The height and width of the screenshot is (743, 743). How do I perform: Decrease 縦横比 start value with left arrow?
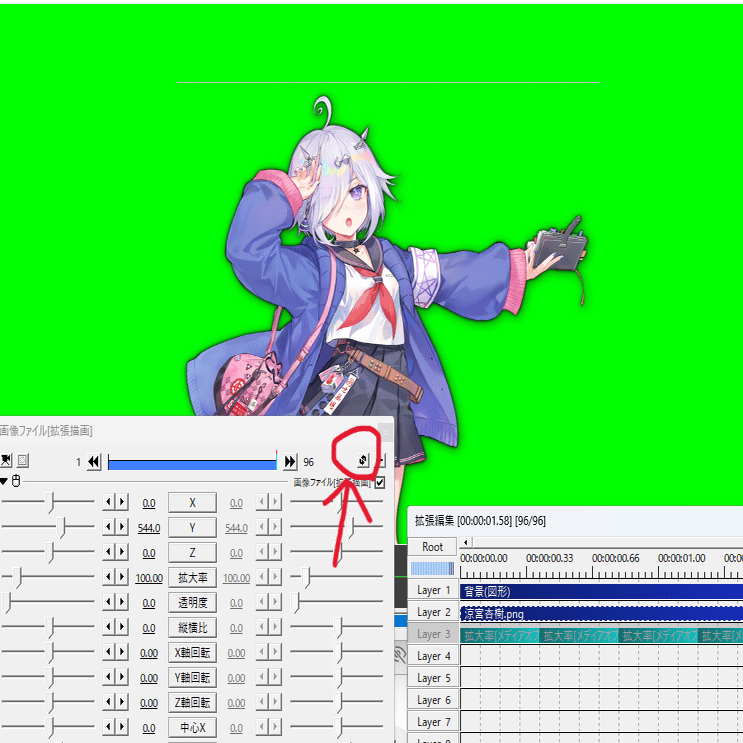[x=109, y=627]
